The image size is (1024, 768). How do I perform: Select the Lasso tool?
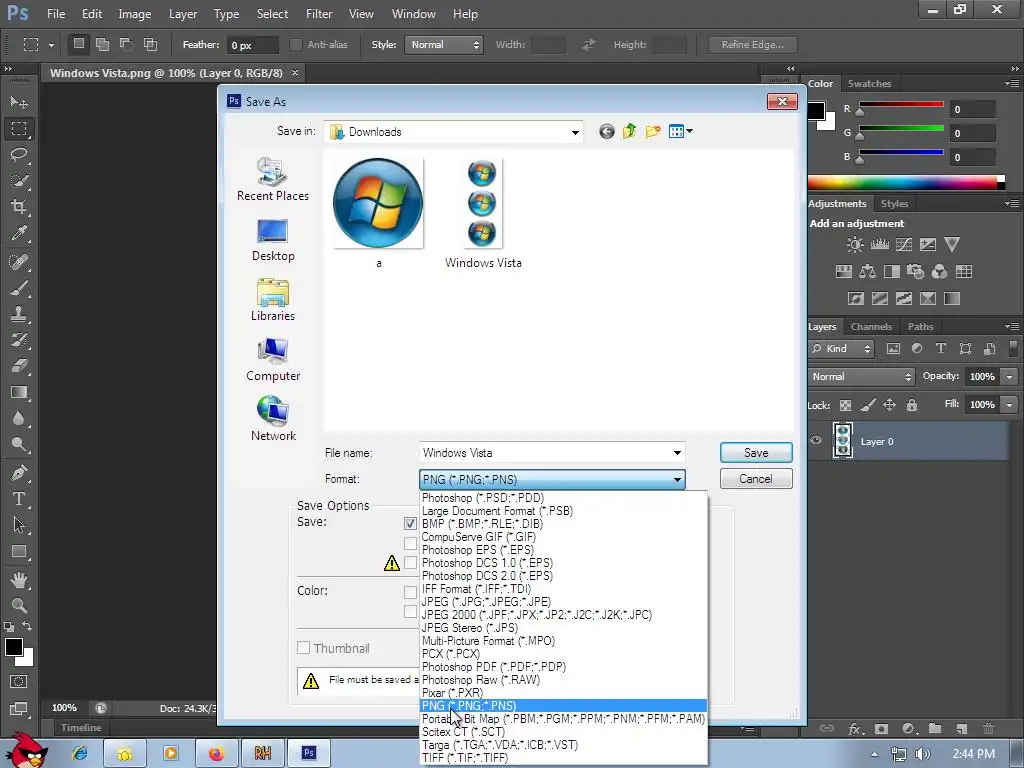(19, 155)
